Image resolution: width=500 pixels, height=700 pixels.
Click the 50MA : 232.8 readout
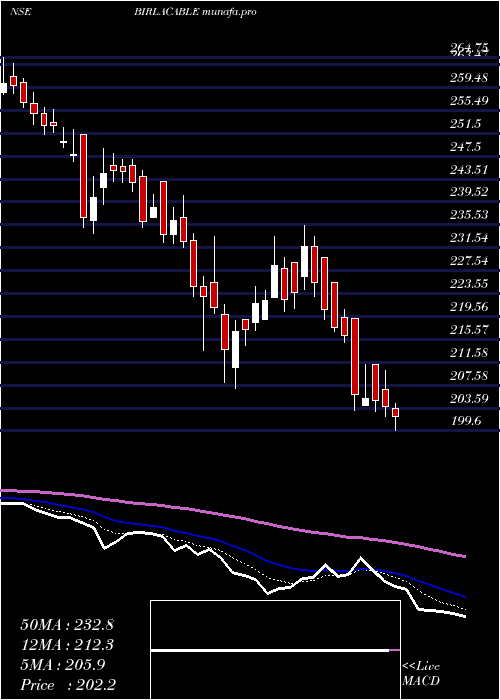(67, 625)
